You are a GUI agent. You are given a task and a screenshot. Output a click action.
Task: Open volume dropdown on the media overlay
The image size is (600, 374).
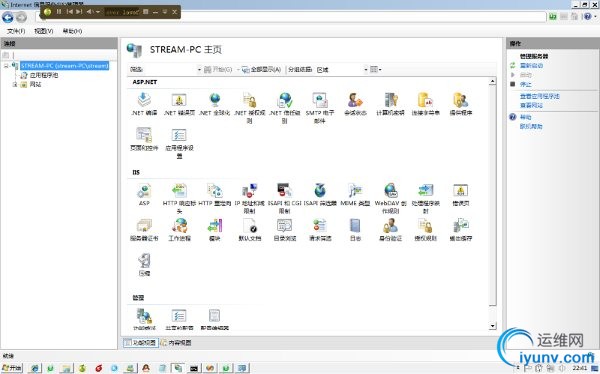tap(98, 12)
